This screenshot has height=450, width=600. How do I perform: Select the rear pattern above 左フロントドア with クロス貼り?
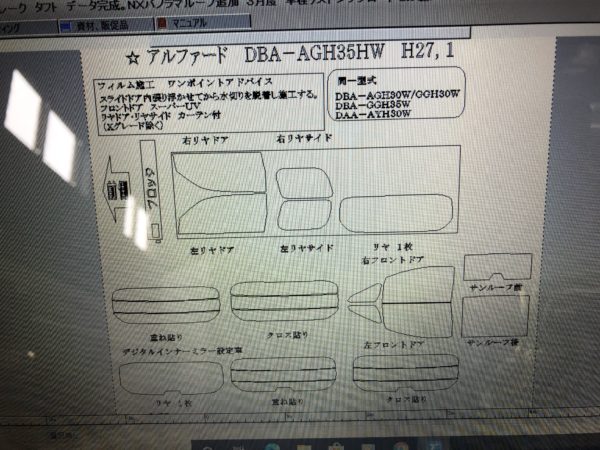tap(284, 301)
